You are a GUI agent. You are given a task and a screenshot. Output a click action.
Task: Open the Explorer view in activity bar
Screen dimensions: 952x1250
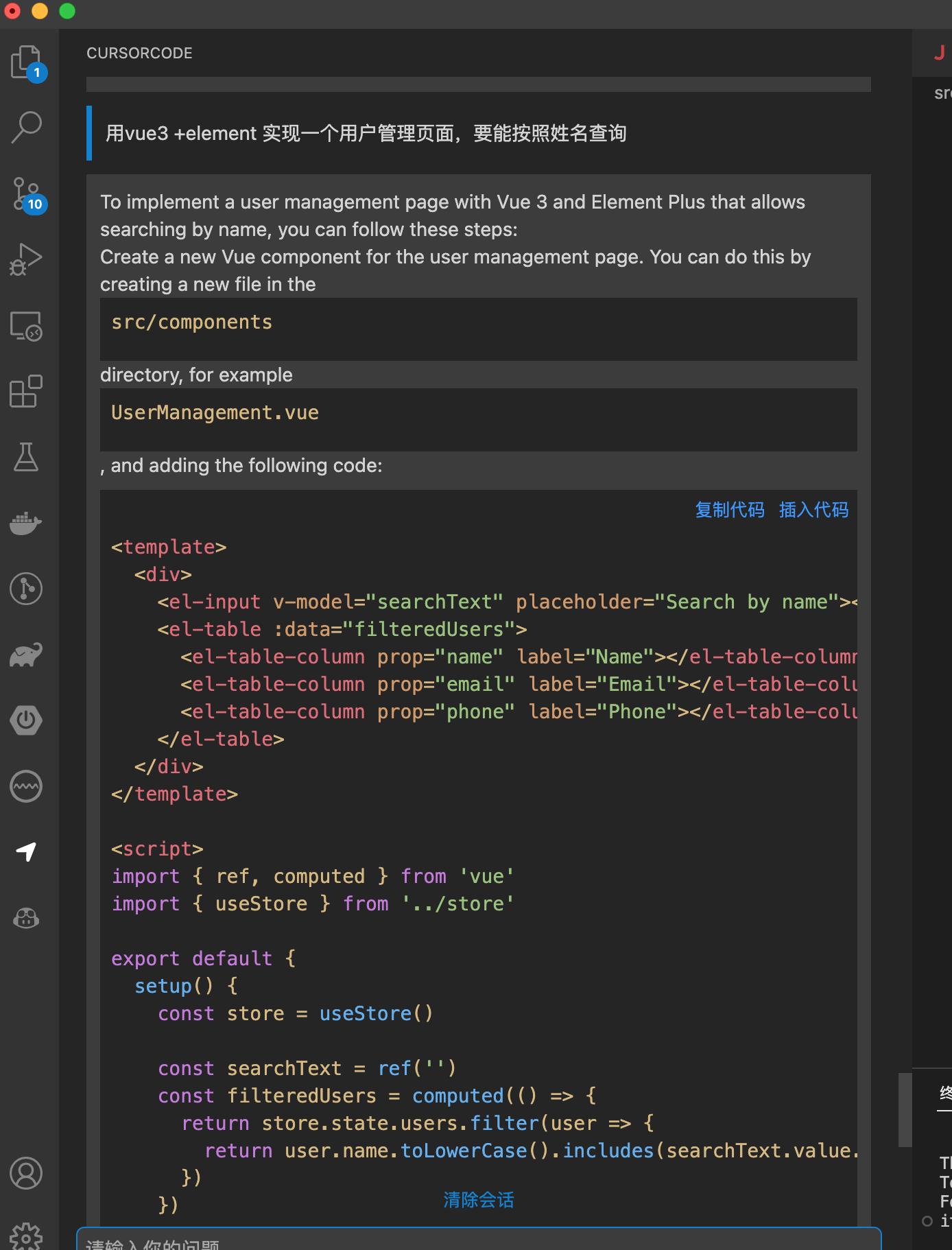click(x=27, y=62)
